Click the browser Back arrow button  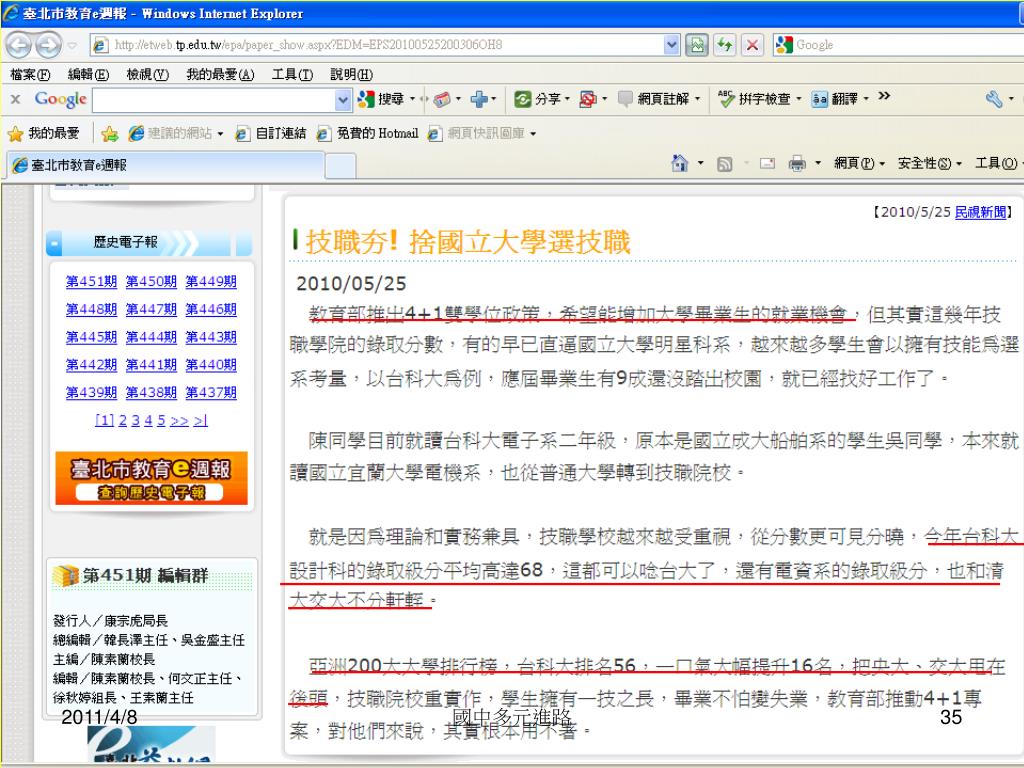(x=19, y=45)
